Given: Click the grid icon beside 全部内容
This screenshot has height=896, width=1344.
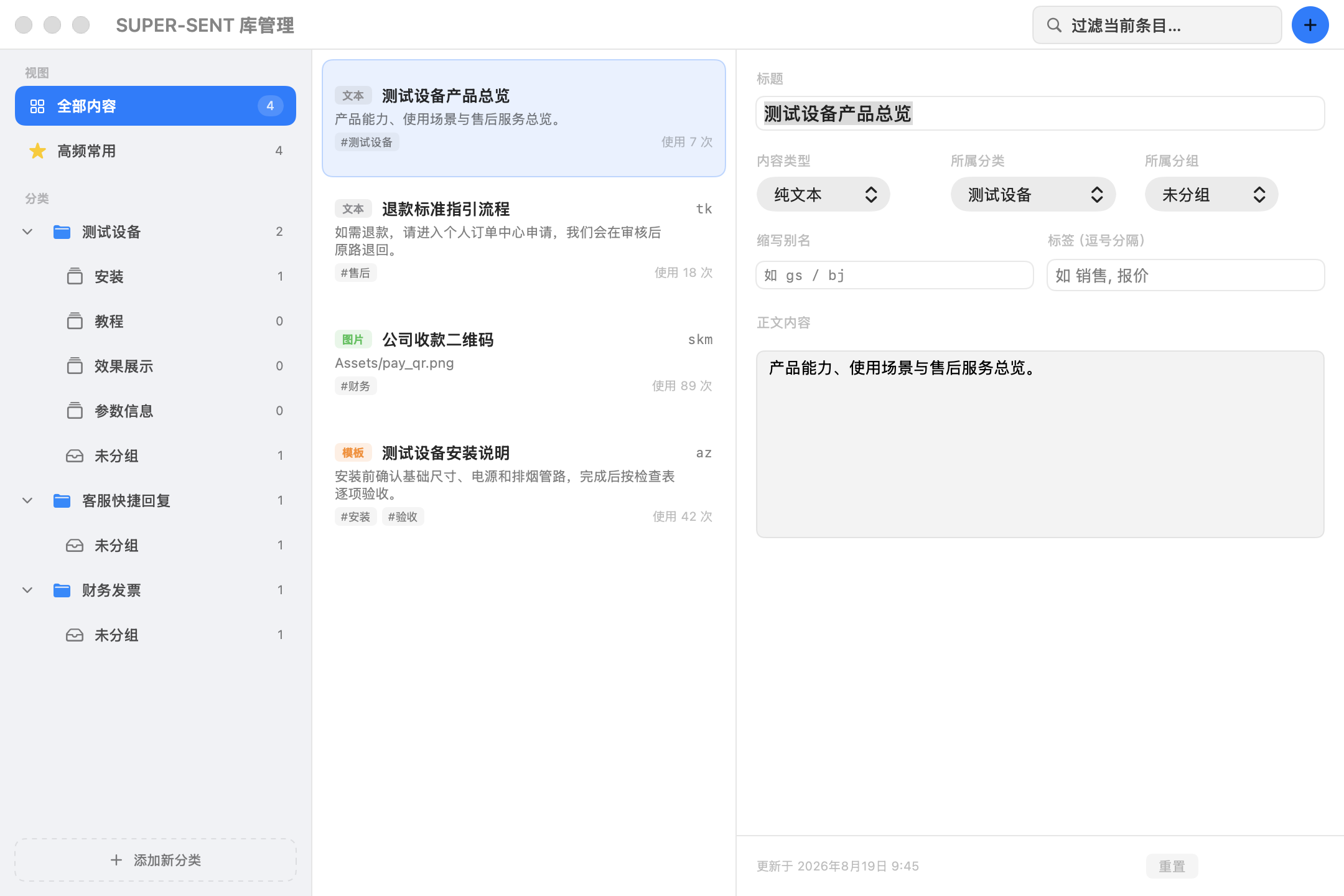Looking at the screenshot, I should (x=37, y=106).
